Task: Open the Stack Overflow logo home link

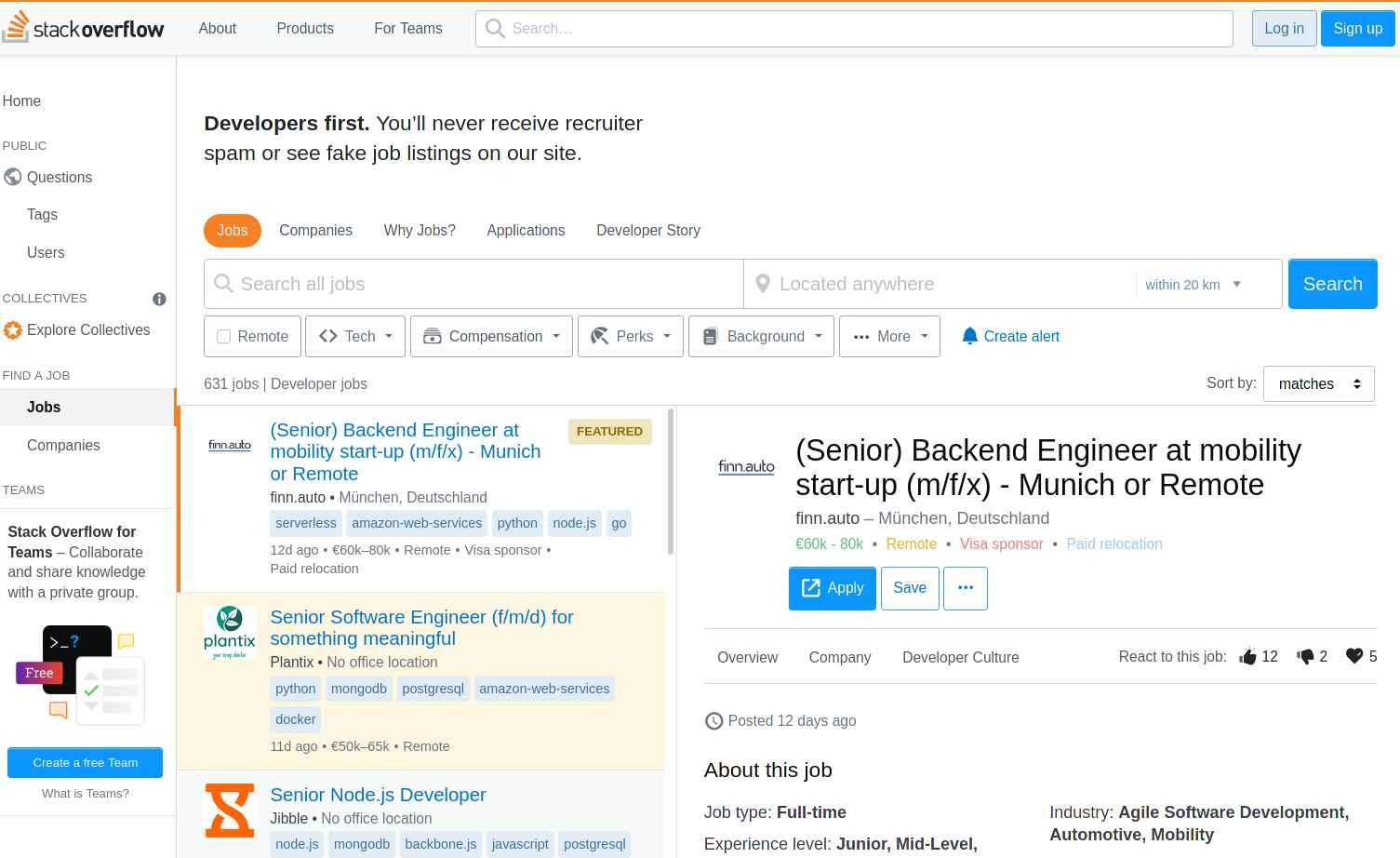Action: pyautogui.click(x=84, y=28)
